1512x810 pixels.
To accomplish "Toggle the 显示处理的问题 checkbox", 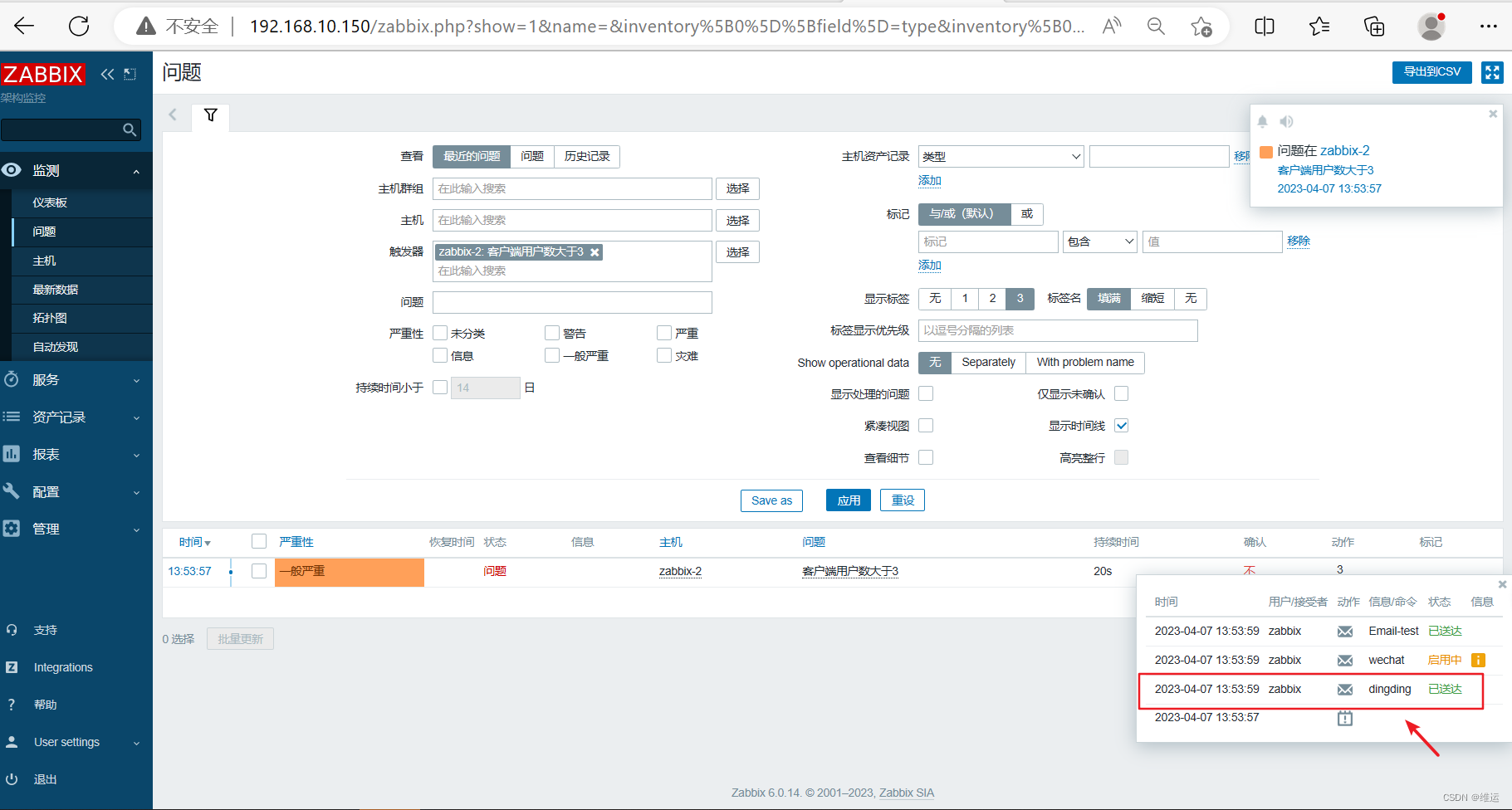I will (926, 393).
